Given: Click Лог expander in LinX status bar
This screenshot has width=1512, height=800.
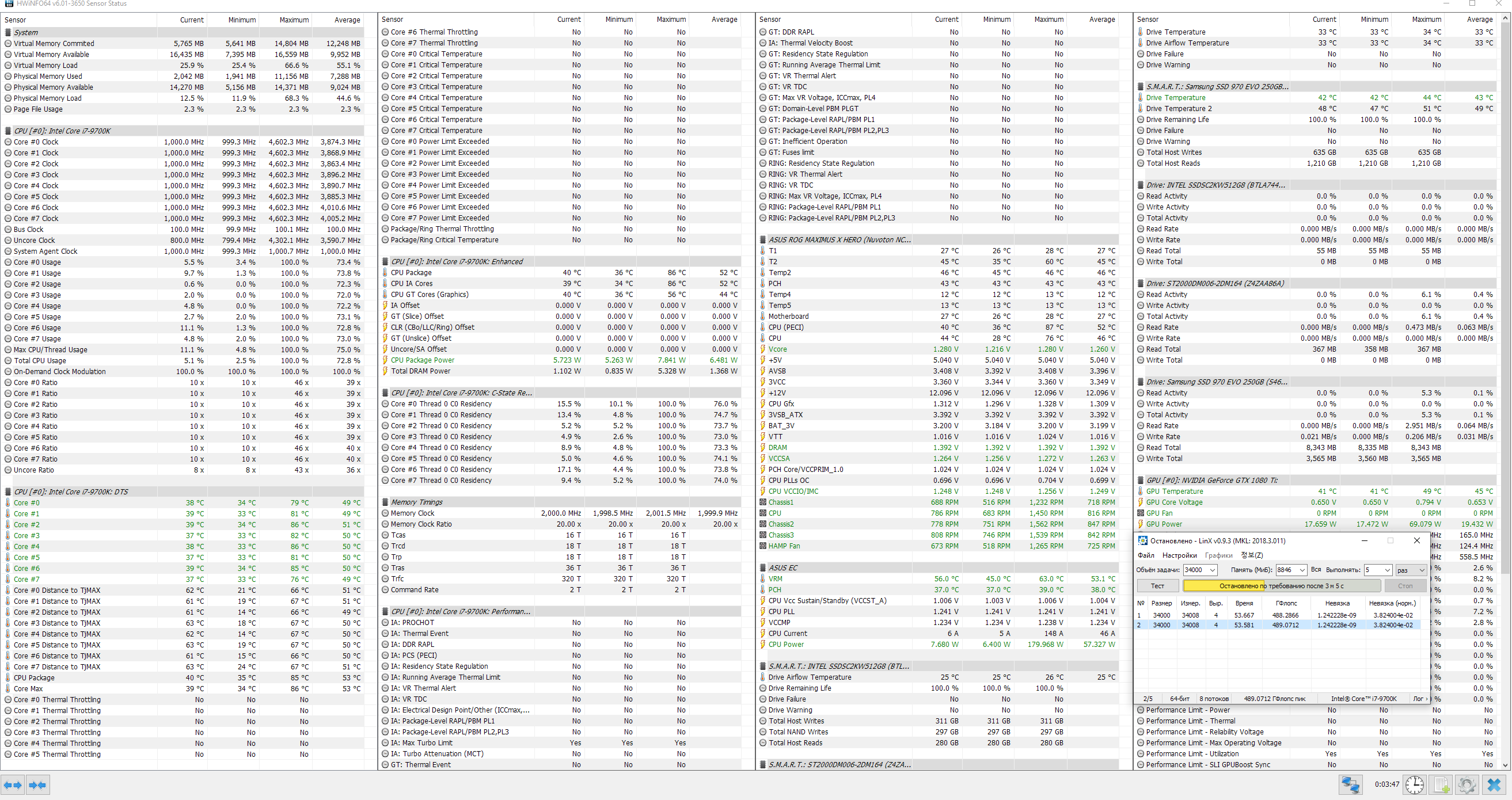Looking at the screenshot, I should [1419, 699].
